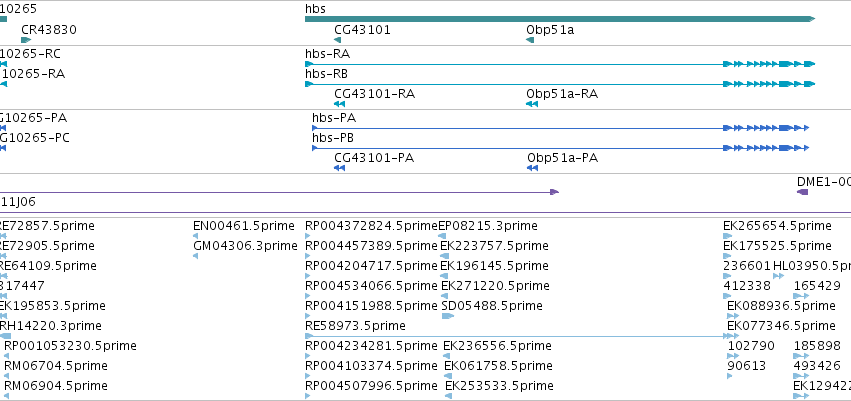
Task: Click the Obp51a gene arrow glyph
Action: coord(530,40)
